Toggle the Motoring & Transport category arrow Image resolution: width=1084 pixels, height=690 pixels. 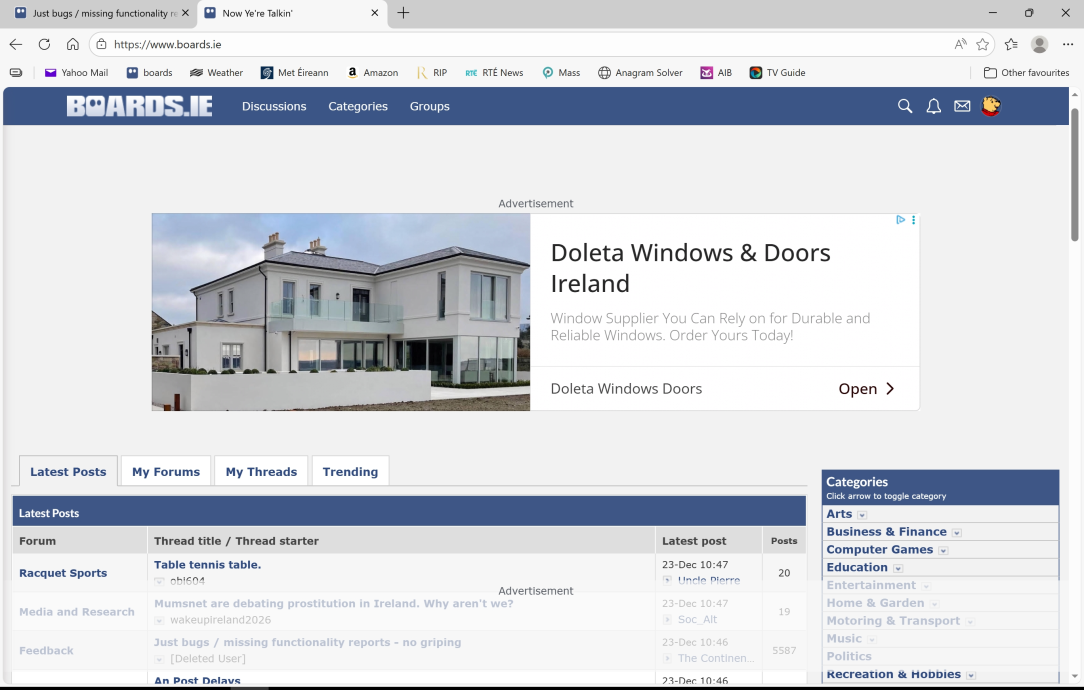(971, 622)
